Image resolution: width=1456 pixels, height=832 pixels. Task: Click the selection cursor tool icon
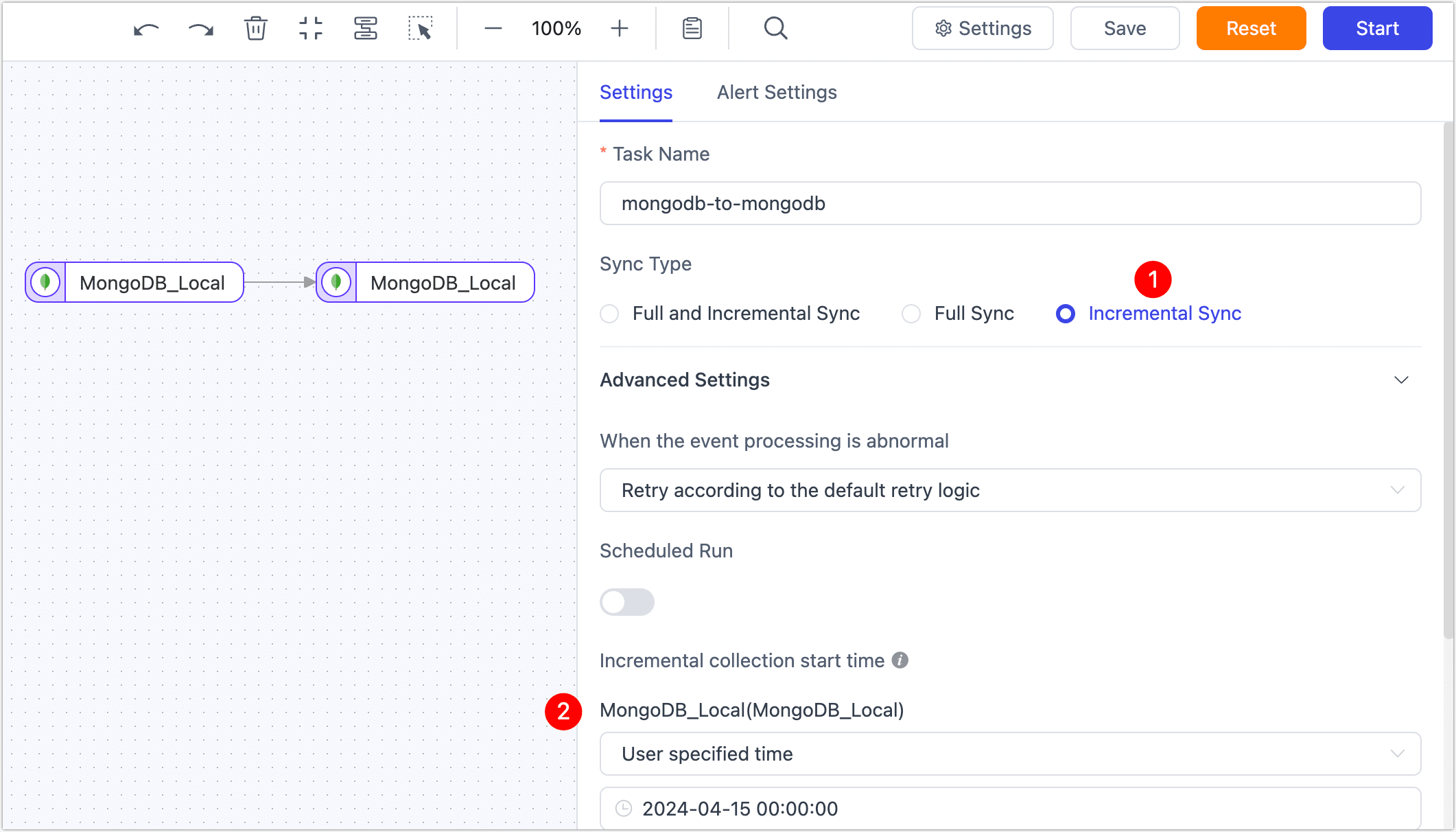pos(421,28)
